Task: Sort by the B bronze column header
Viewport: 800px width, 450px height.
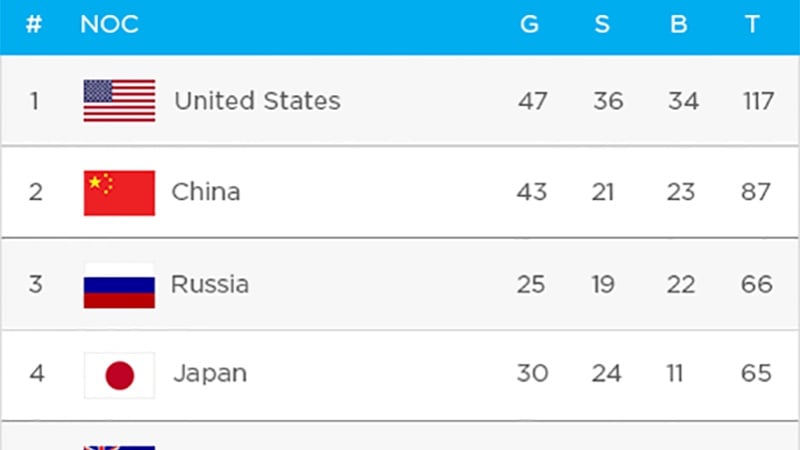Action: [x=679, y=25]
